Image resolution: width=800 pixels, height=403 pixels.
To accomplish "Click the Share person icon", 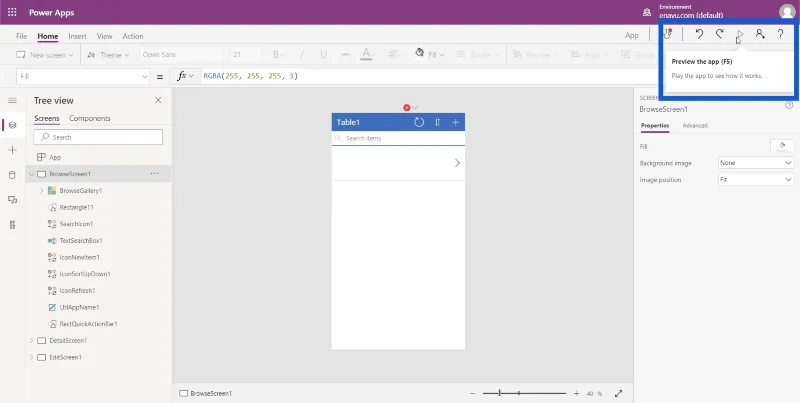I will (760, 34).
